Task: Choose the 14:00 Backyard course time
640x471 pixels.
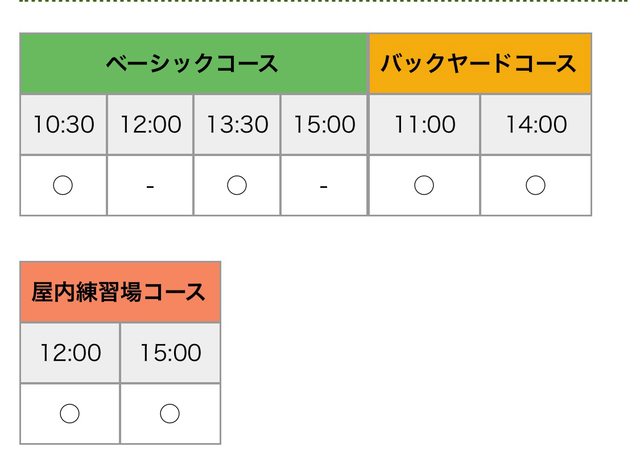Action: pyautogui.click(x=535, y=125)
